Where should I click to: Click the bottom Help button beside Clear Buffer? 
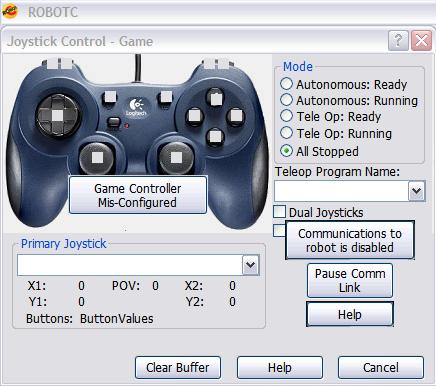pos(280,367)
